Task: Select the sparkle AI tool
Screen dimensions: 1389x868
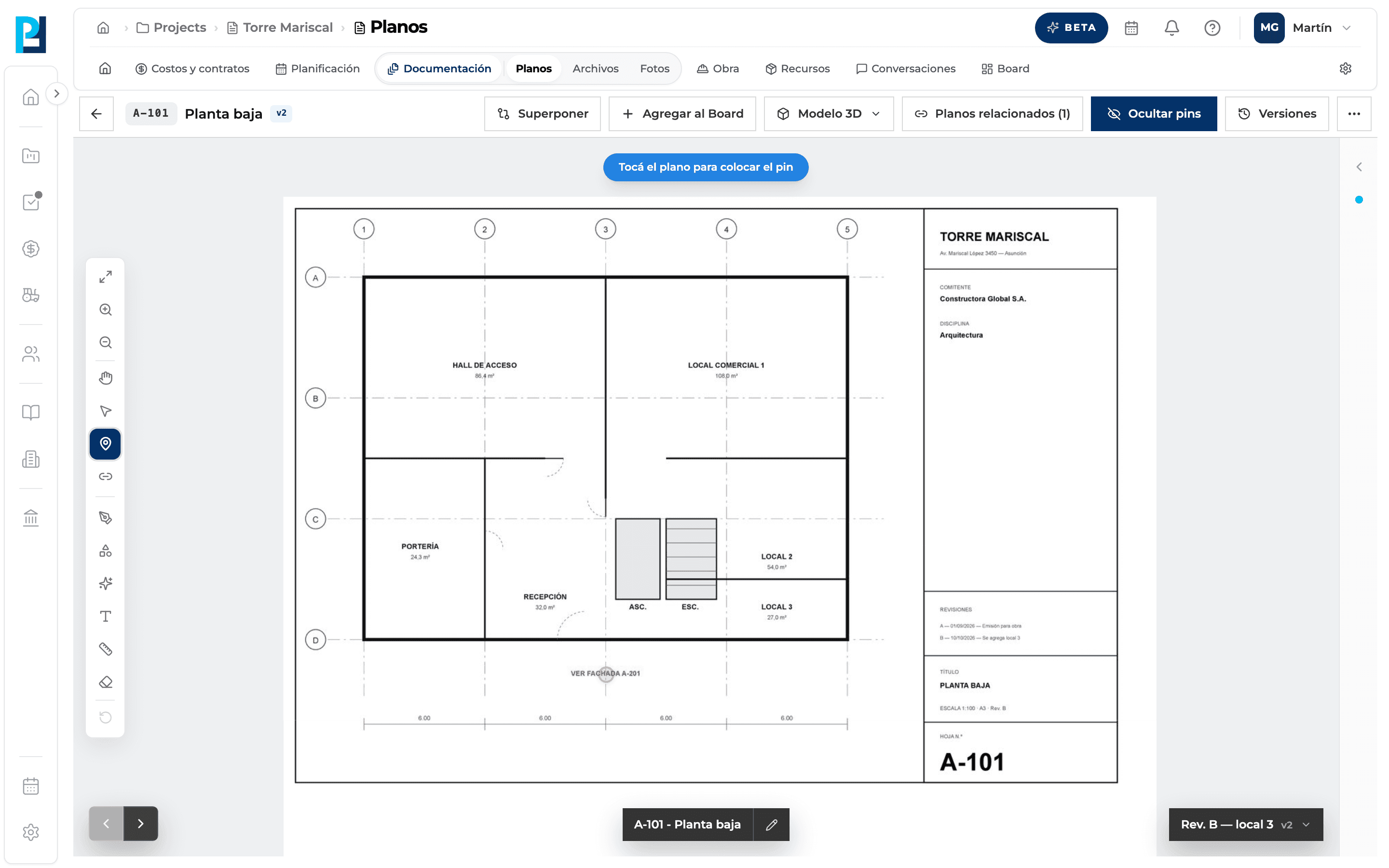Action: (105, 584)
